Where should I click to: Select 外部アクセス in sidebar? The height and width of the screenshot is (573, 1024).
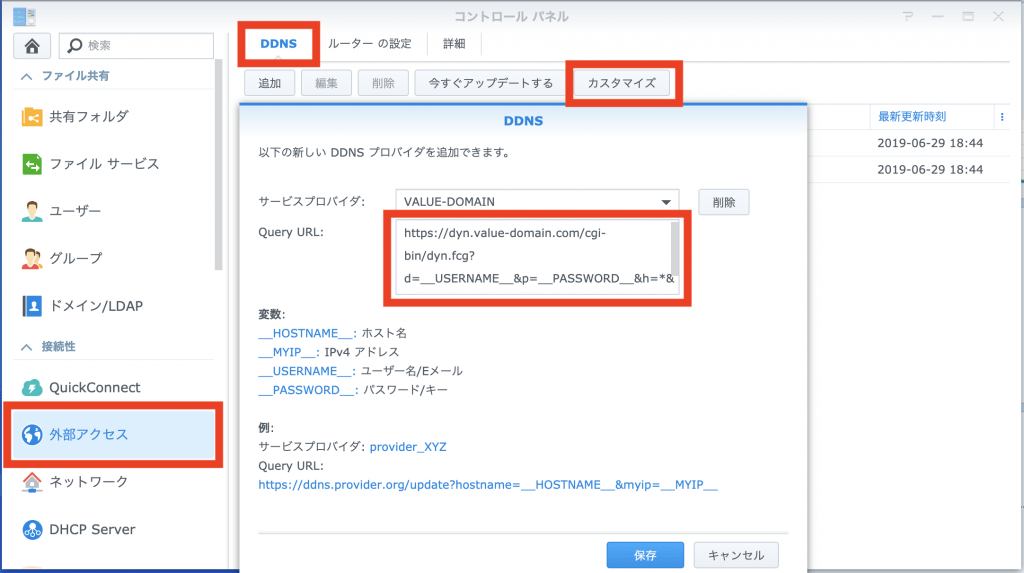pos(112,434)
